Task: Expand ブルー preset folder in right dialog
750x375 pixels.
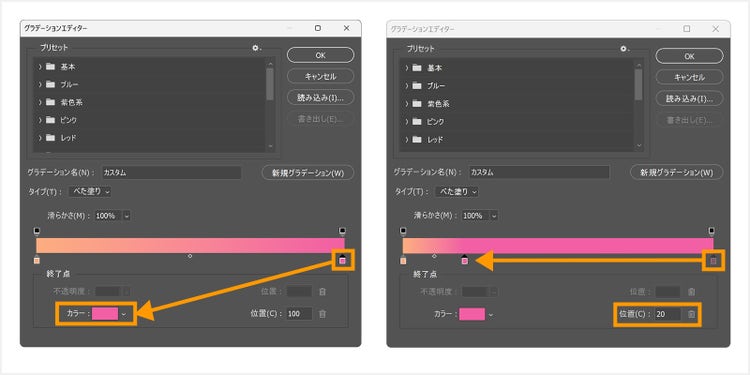Action: (407, 86)
